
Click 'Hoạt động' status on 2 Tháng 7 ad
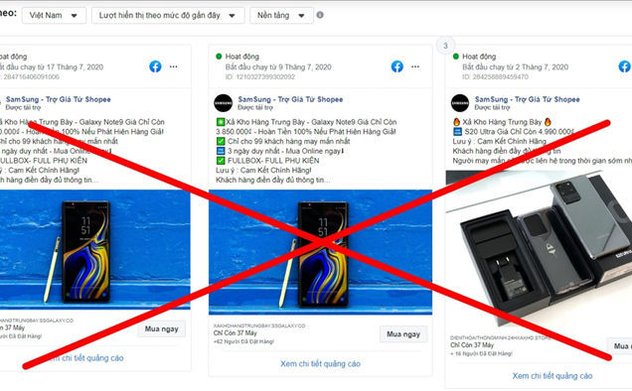pos(479,56)
